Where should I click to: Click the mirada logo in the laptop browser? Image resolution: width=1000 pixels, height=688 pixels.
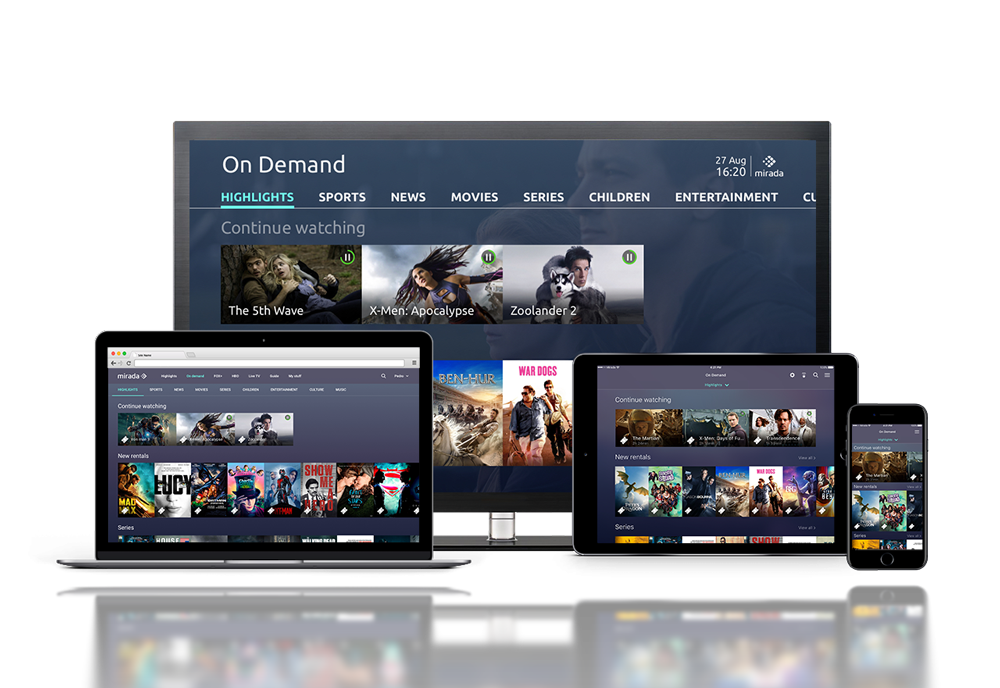pyautogui.click(x=132, y=376)
